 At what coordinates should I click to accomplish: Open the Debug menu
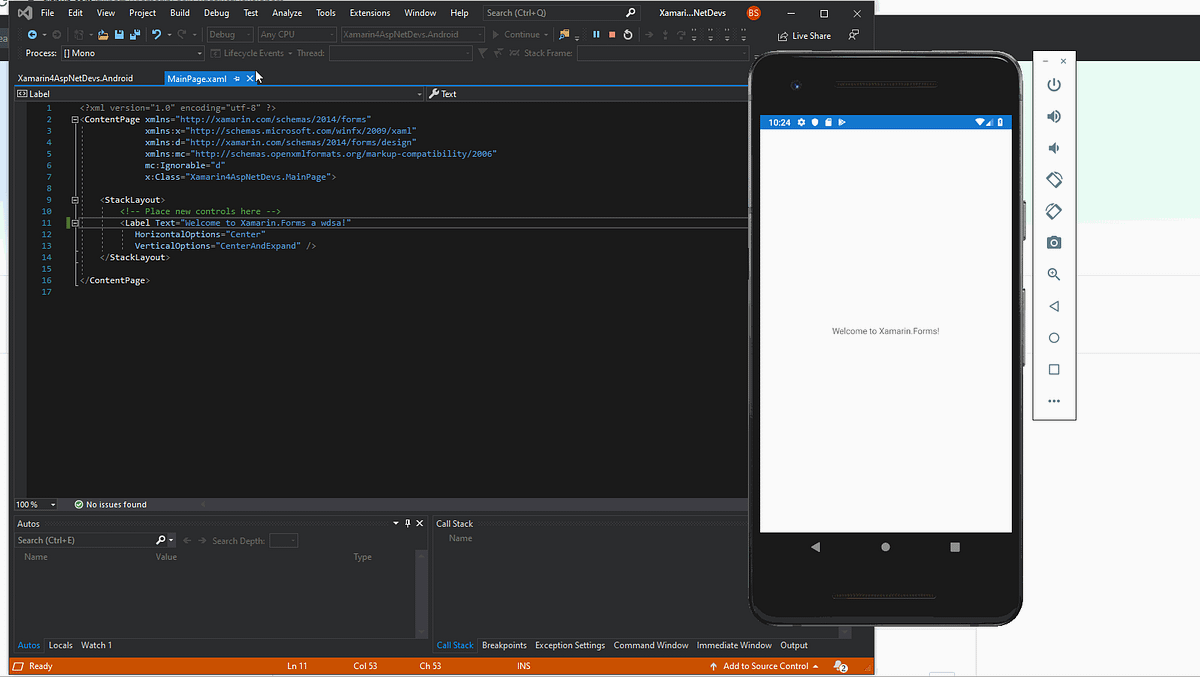(x=216, y=12)
